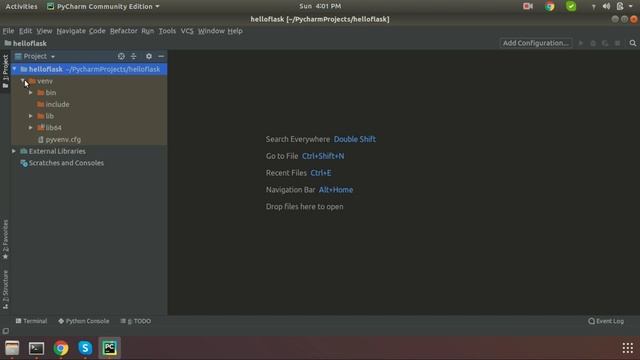Open Skype from the dock
The height and width of the screenshot is (360, 640).
tap(85, 348)
